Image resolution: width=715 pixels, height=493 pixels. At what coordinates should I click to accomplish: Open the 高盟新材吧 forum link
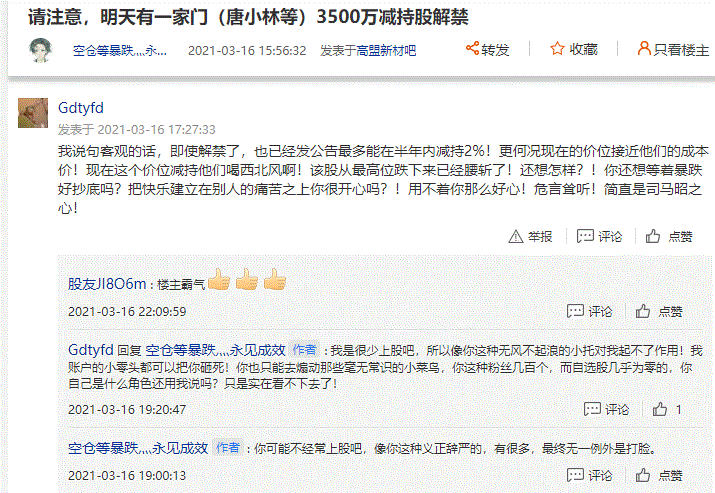pos(386,50)
